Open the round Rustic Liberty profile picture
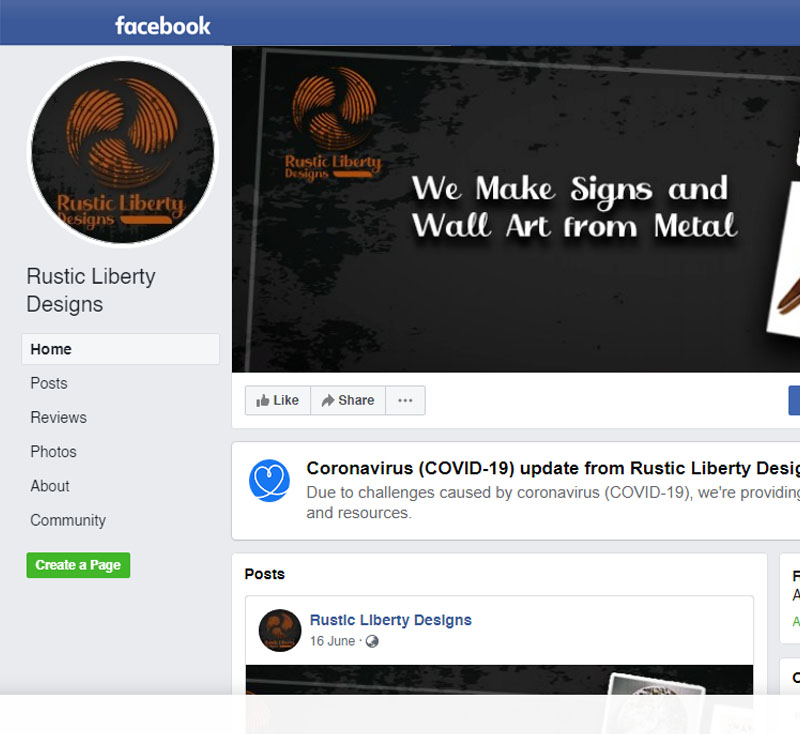The height and width of the screenshot is (734, 800). (x=122, y=152)
